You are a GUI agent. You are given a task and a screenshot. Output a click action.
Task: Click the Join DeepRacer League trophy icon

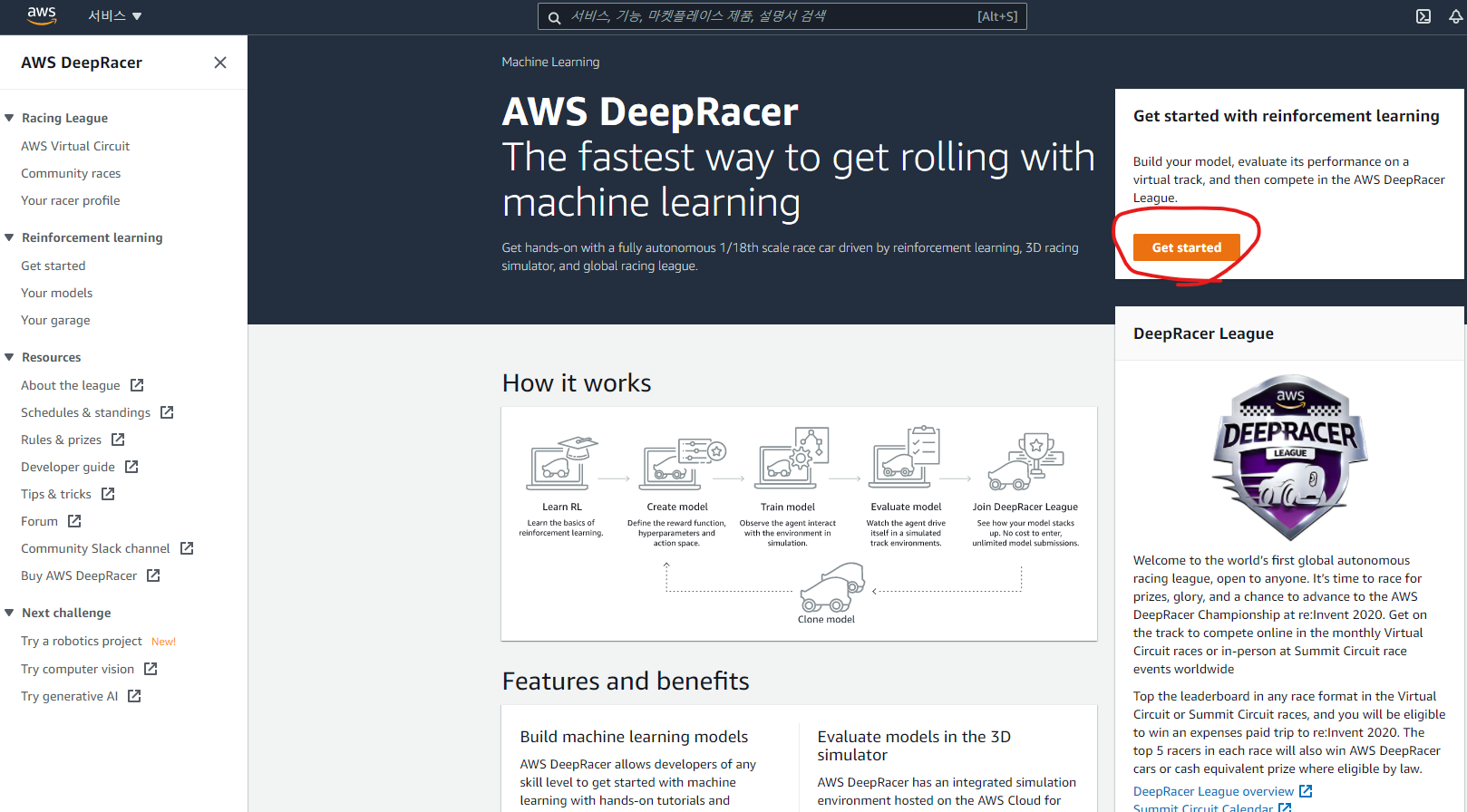coord(1025,461)
